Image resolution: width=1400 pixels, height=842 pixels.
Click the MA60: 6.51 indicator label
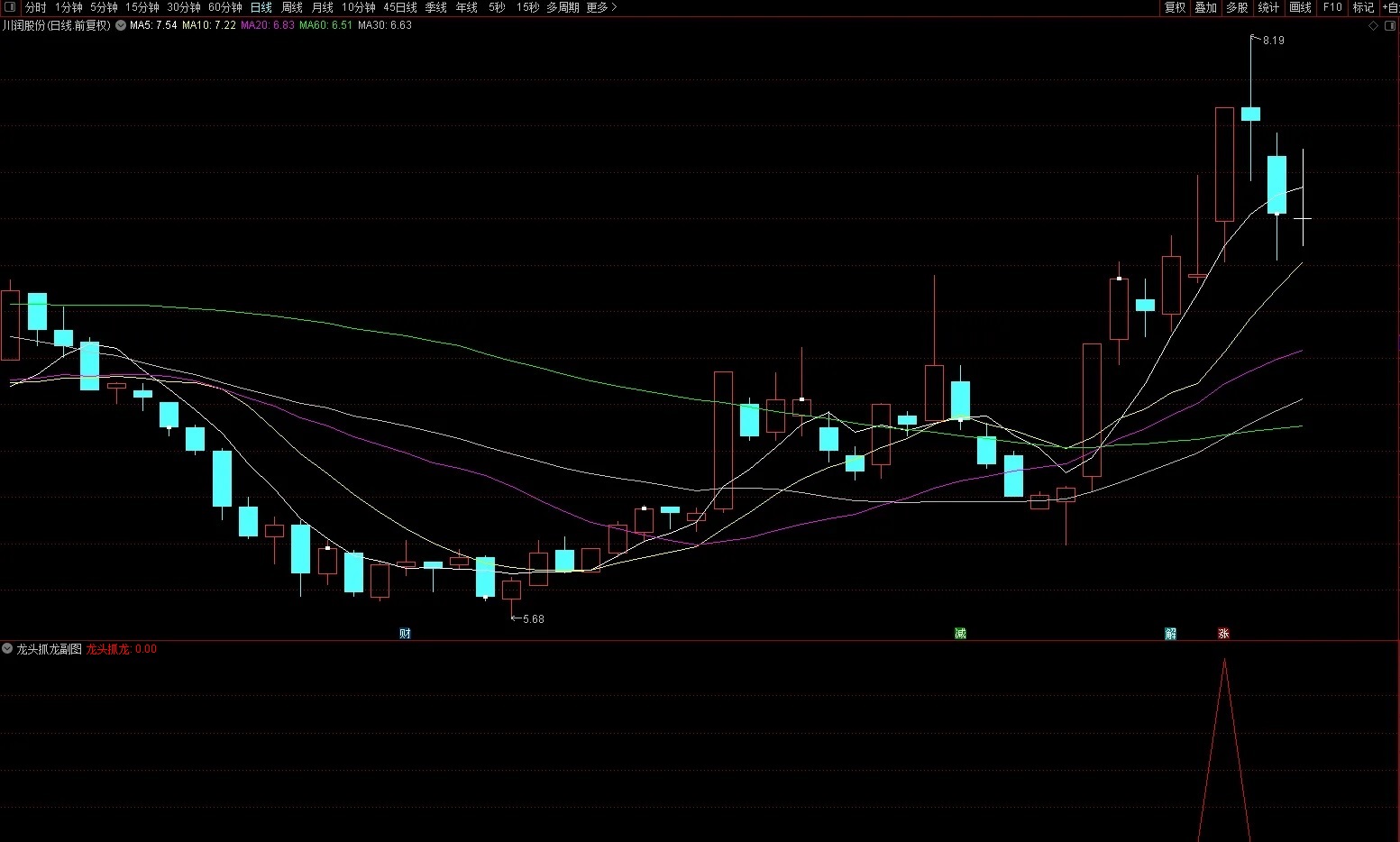point(326,25)
